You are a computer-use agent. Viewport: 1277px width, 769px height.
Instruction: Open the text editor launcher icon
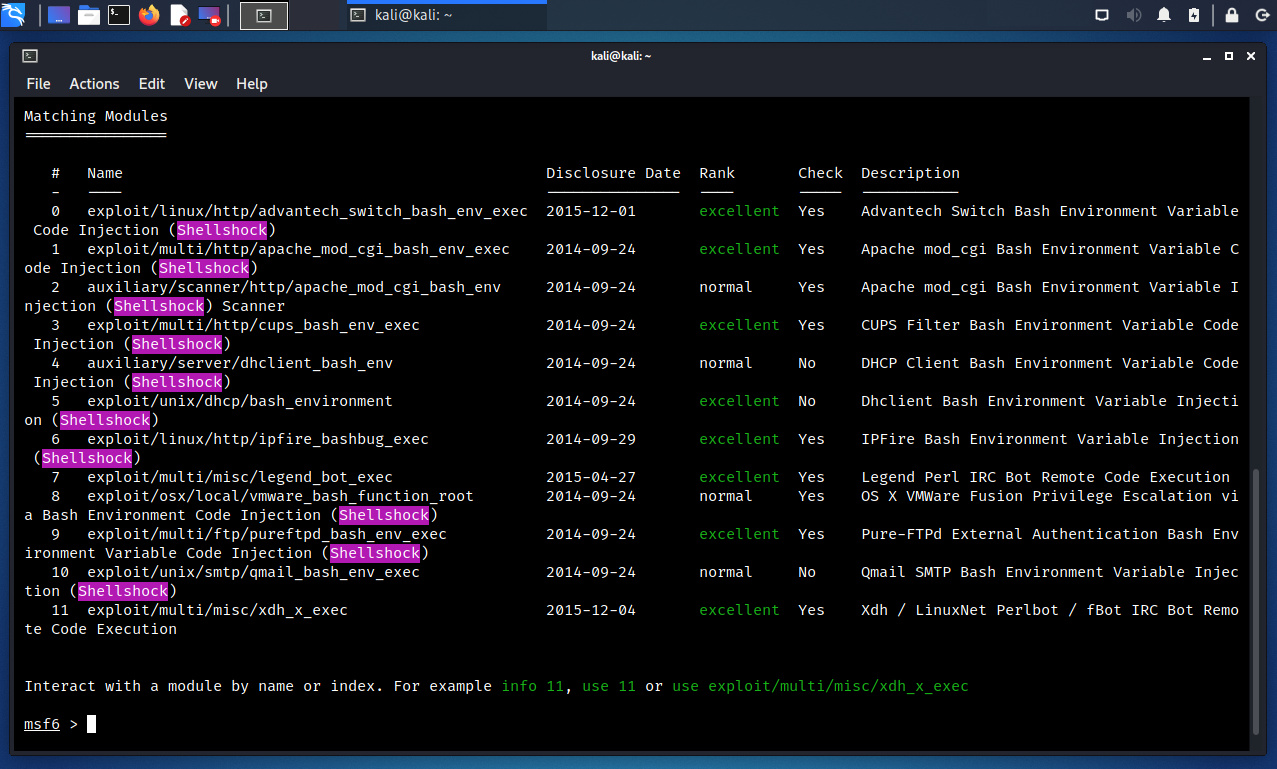coord(179,15)
